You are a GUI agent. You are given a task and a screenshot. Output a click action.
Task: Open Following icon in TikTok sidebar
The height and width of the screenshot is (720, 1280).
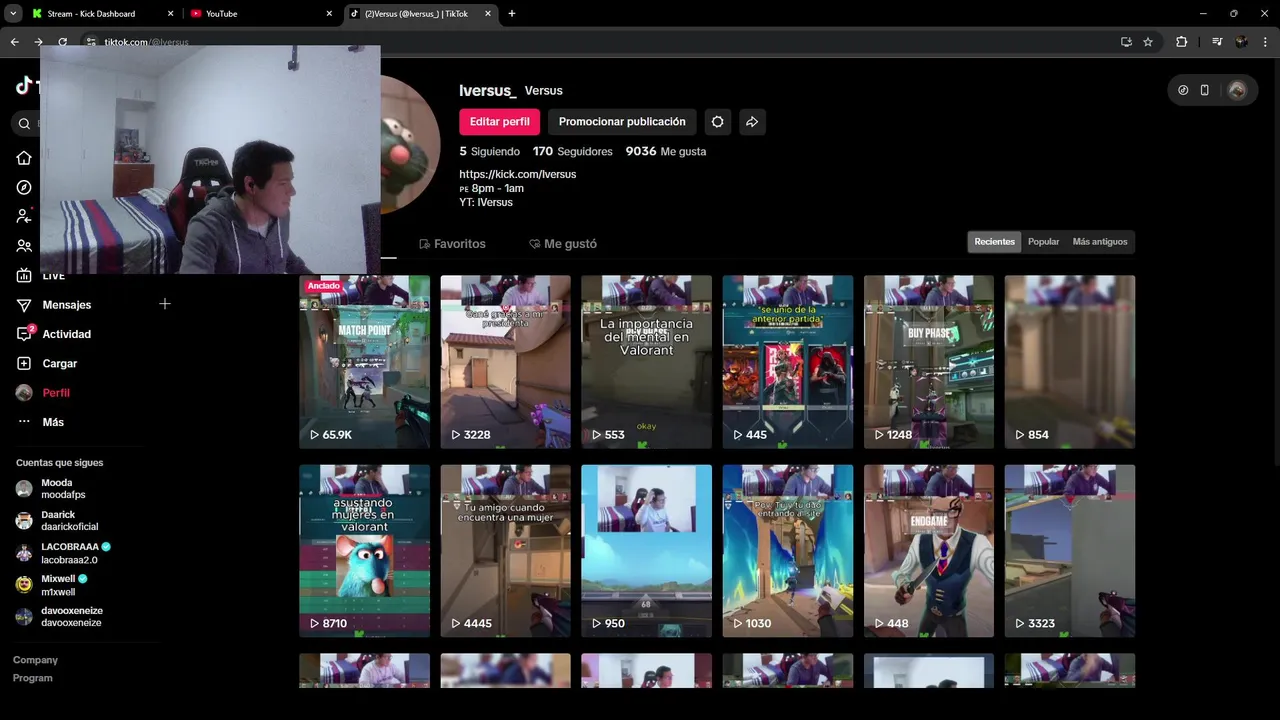24,216
